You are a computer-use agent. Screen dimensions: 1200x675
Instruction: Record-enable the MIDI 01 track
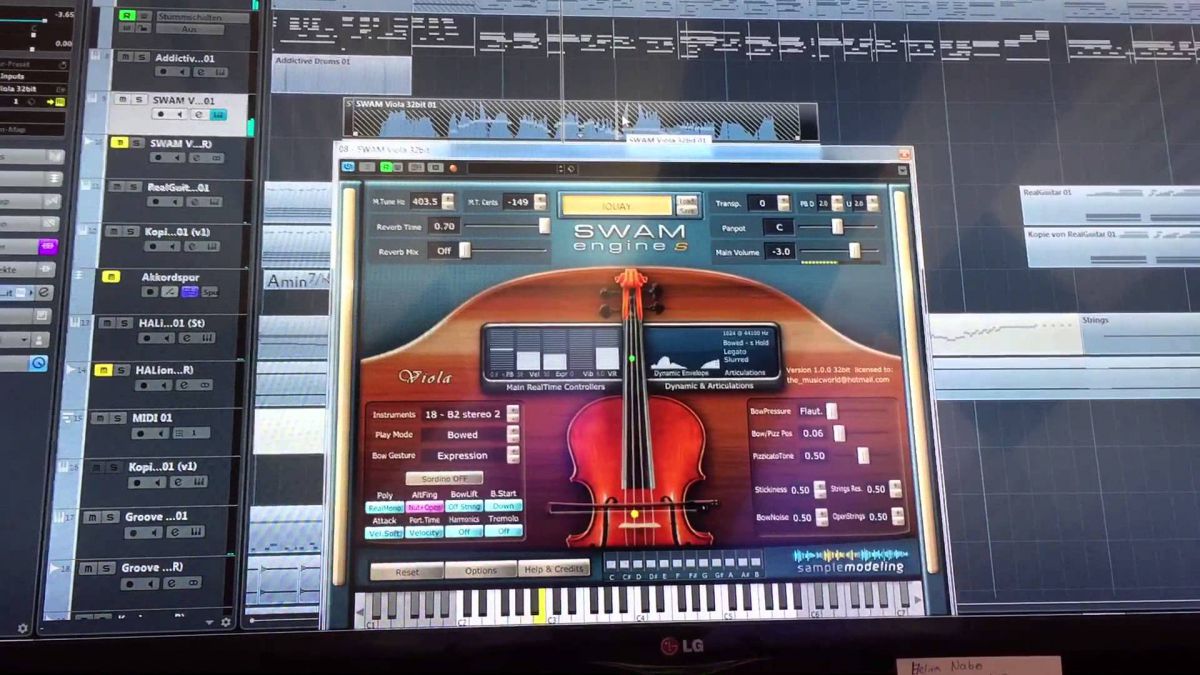[x=143, y=433]
